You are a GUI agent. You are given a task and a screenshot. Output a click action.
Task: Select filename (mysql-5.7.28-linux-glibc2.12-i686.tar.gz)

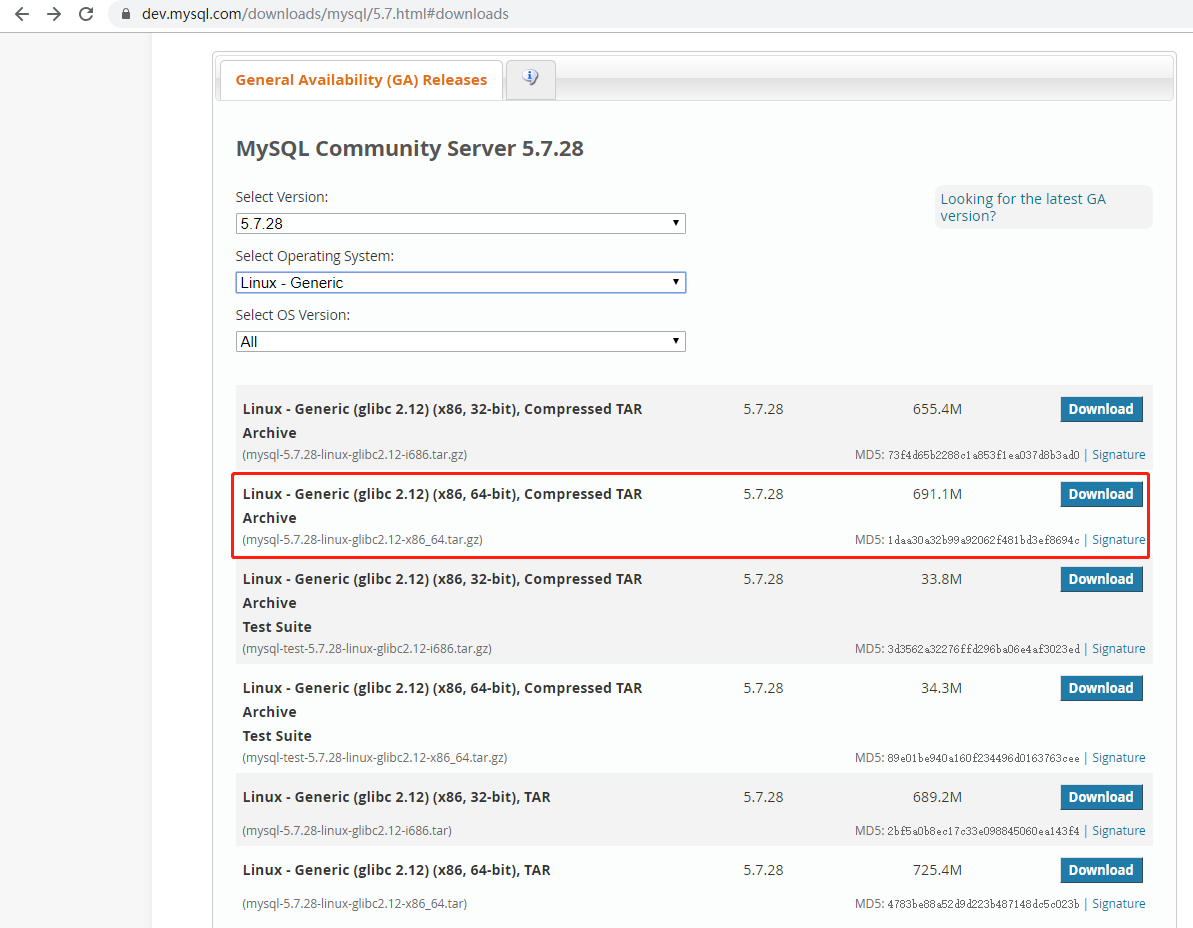pyautogui.click(x=355, y=455)
